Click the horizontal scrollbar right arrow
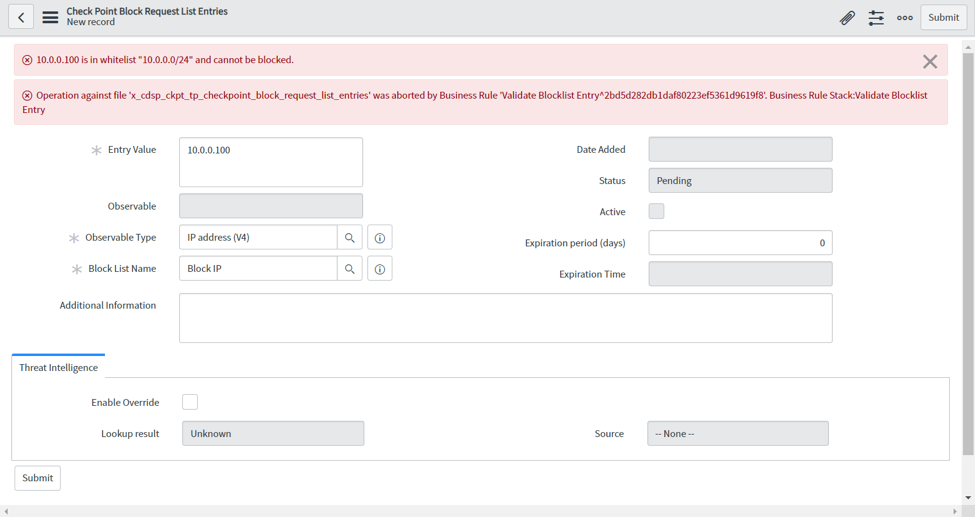 [956, 511]
